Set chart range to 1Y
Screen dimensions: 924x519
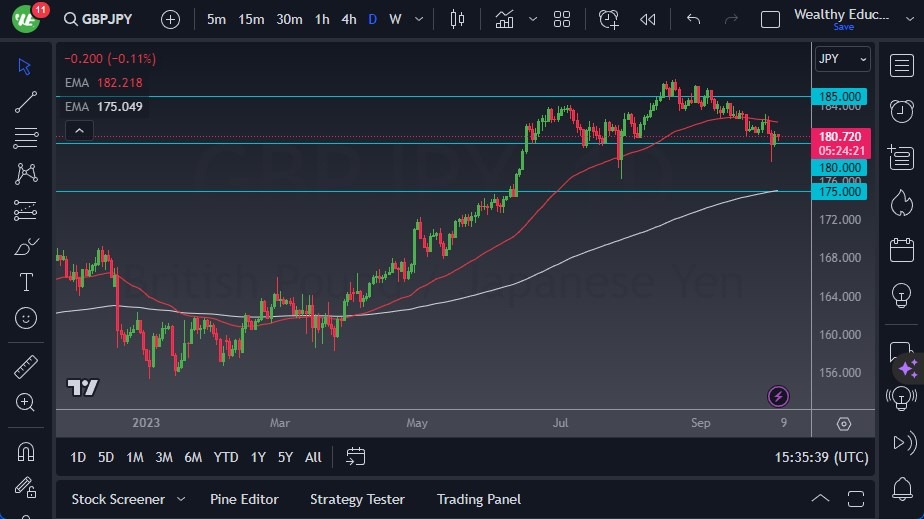[x=258, y=457]
